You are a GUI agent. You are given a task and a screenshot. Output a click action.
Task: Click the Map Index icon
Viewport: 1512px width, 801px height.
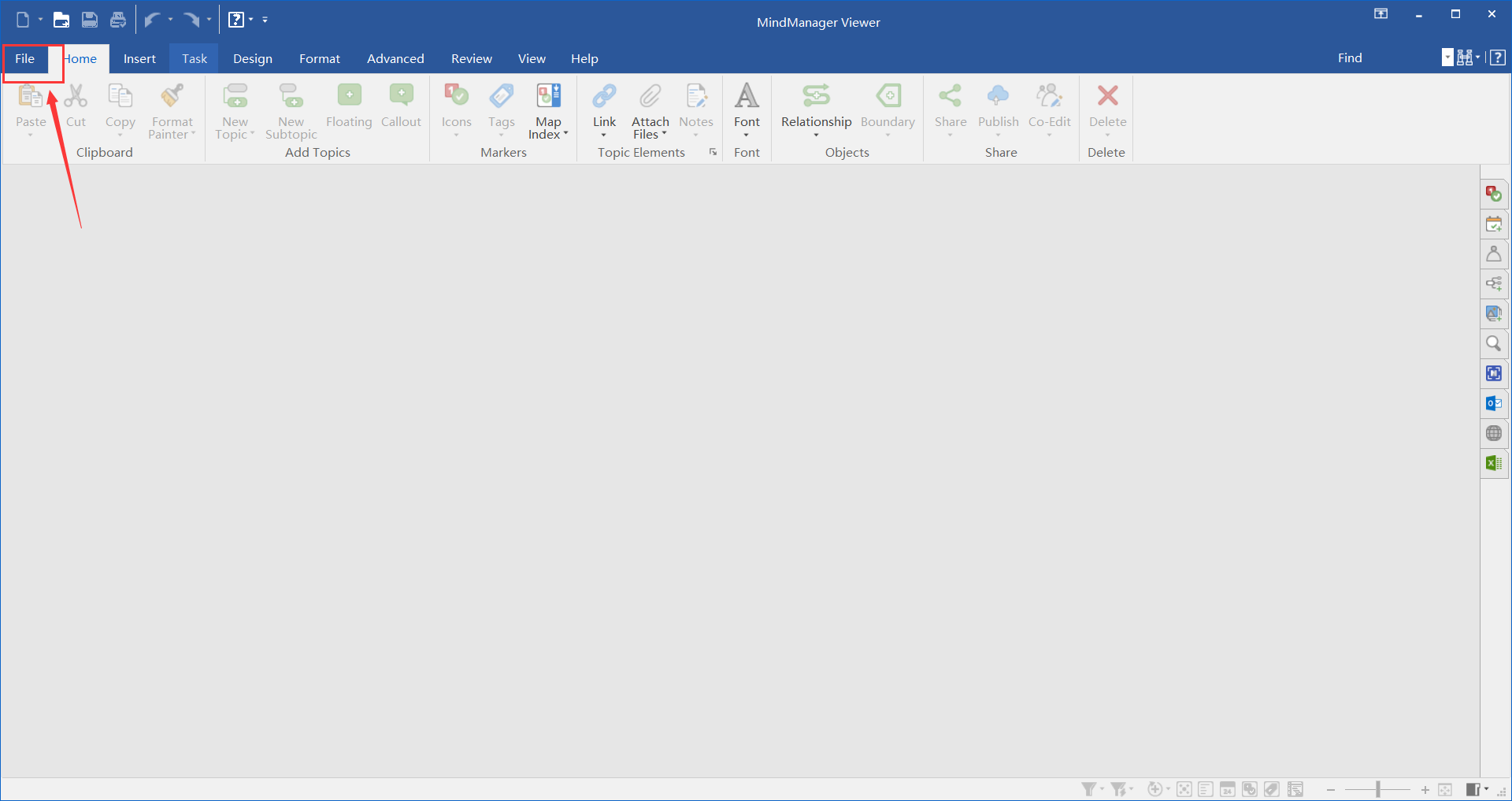548,96
